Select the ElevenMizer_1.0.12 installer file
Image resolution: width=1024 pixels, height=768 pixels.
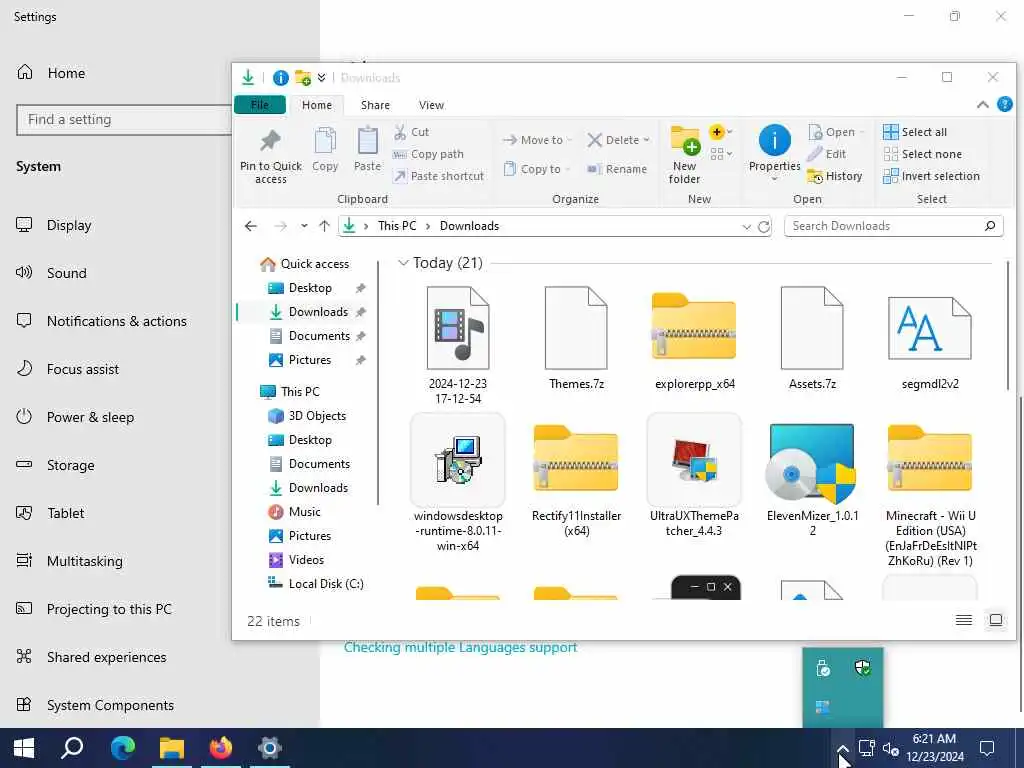pyautogui.click(x=812, y=480)
